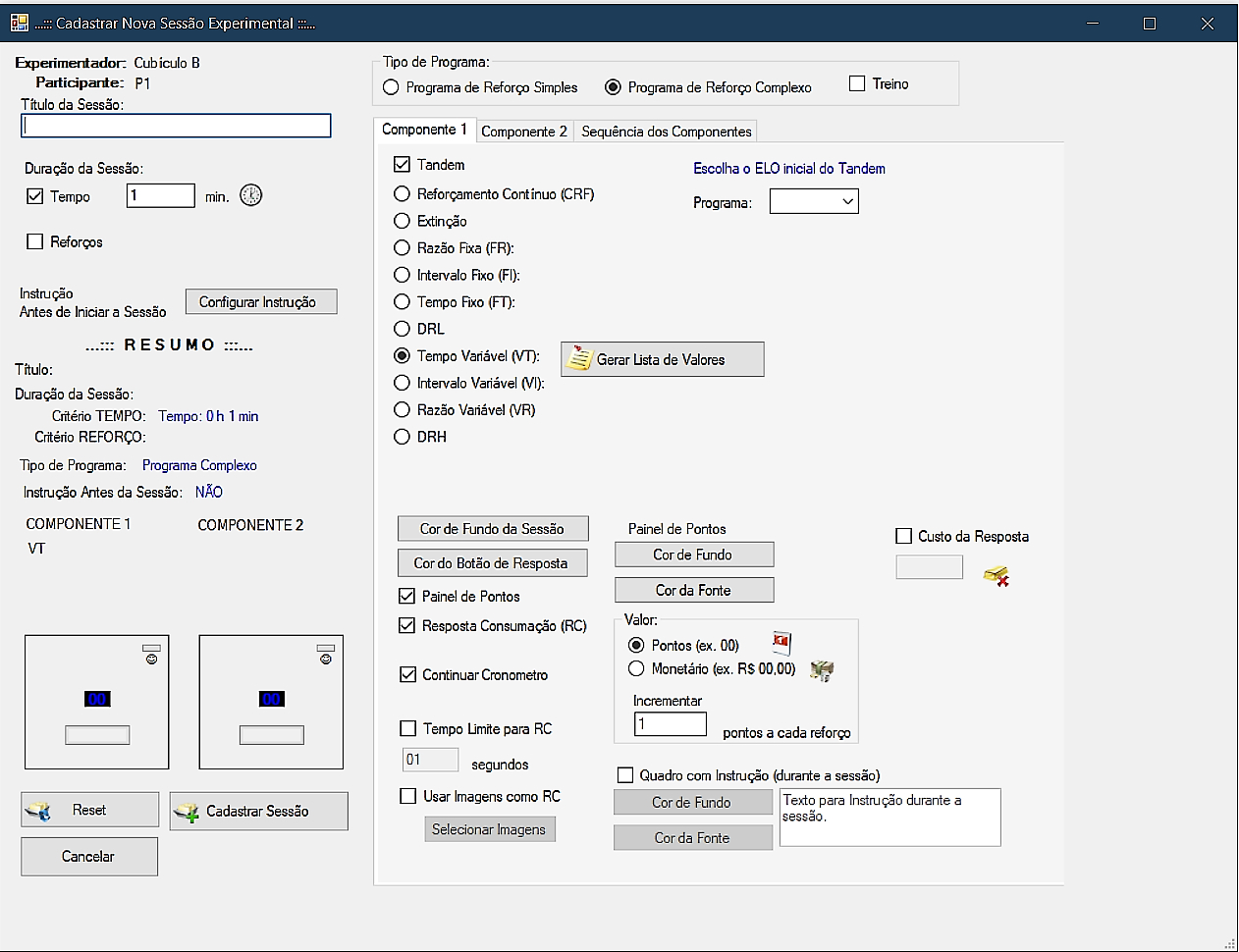The image size is (1239, 952).
Task: Minimize the window
Action: (1092, 24)
